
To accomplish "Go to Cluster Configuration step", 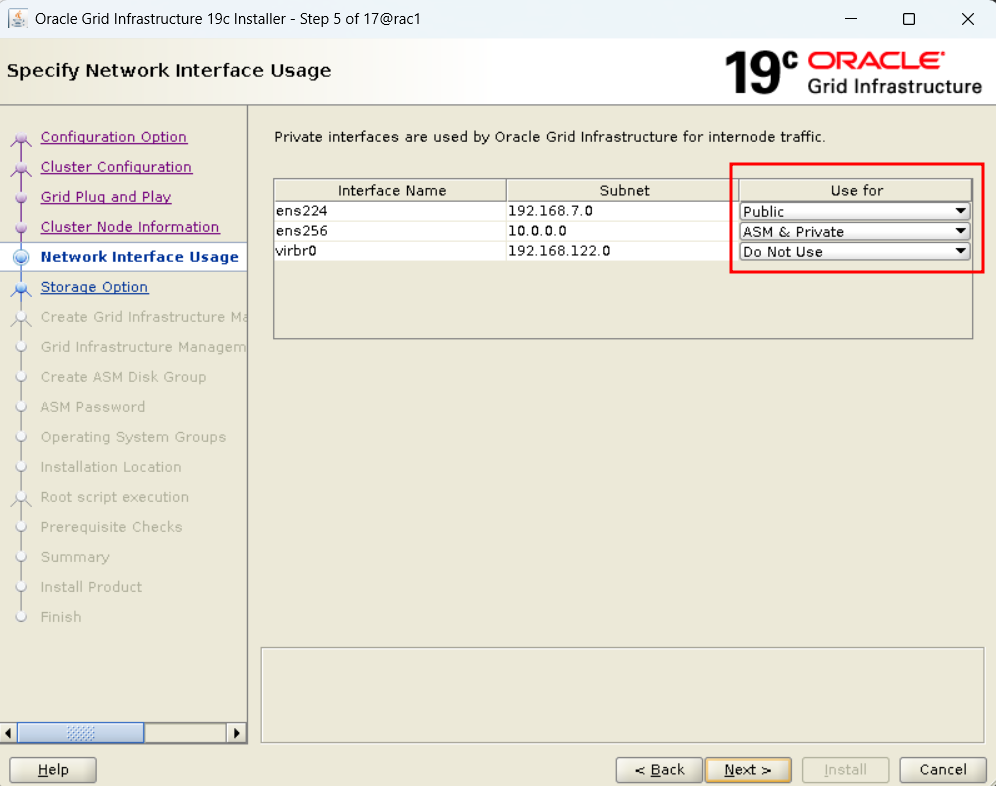I will click(x=116, y=166).
